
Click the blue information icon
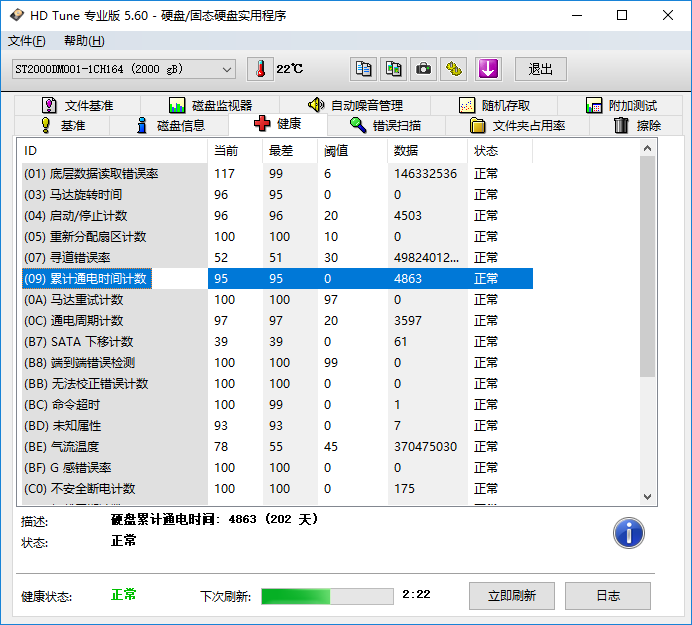[x=628, y=533]
